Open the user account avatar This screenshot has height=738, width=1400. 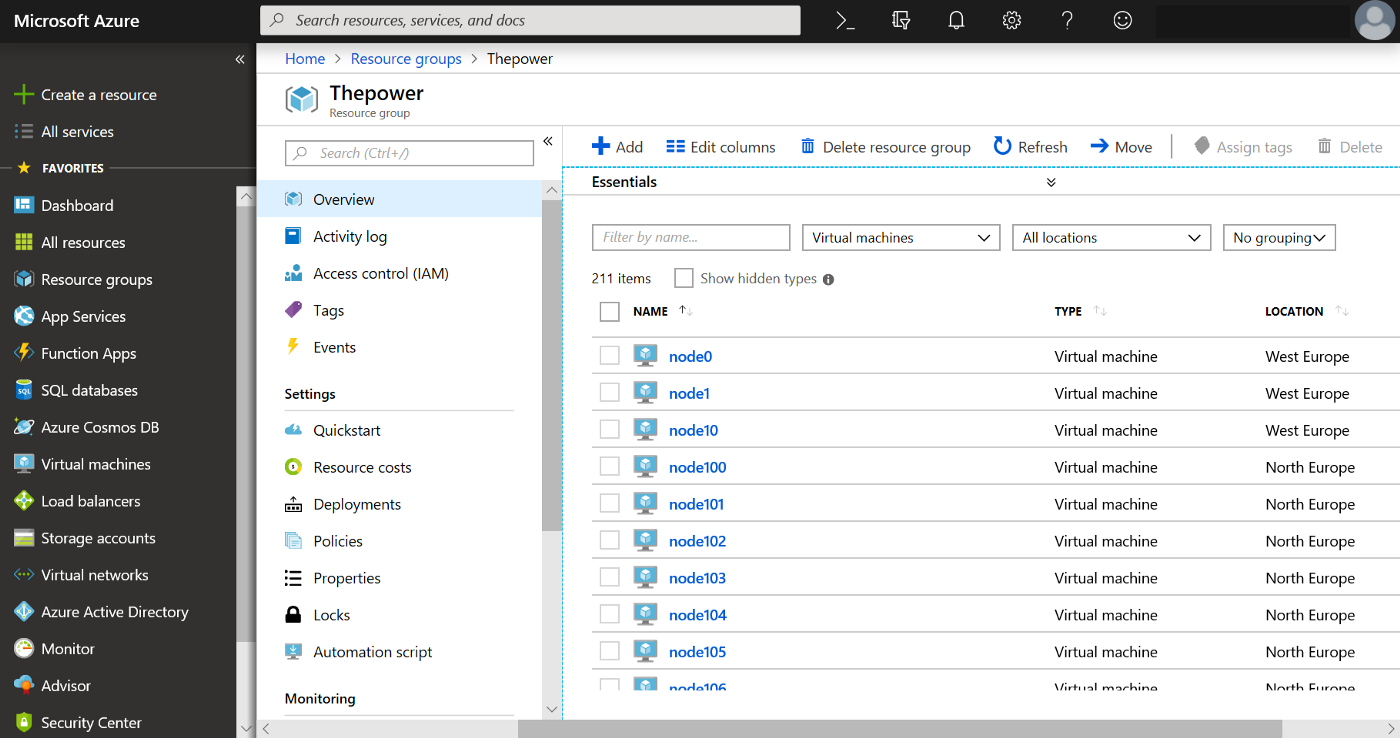point(1374,20)
